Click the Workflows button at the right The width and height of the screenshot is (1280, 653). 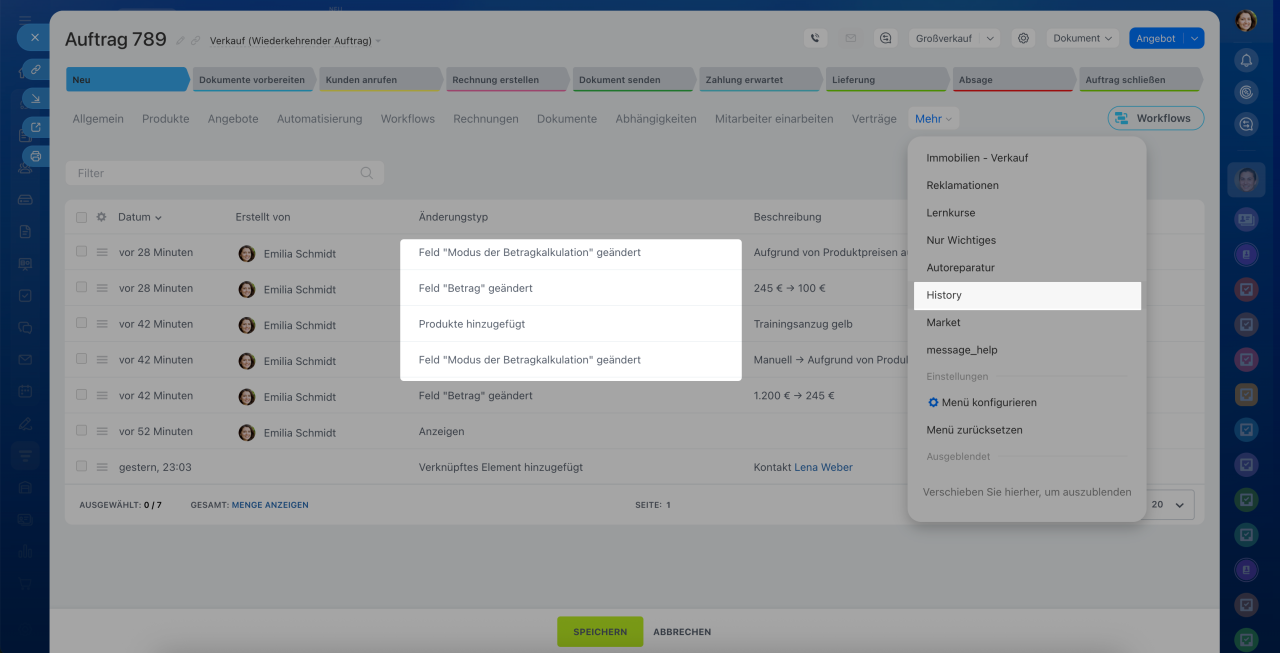click(1156, 118)
